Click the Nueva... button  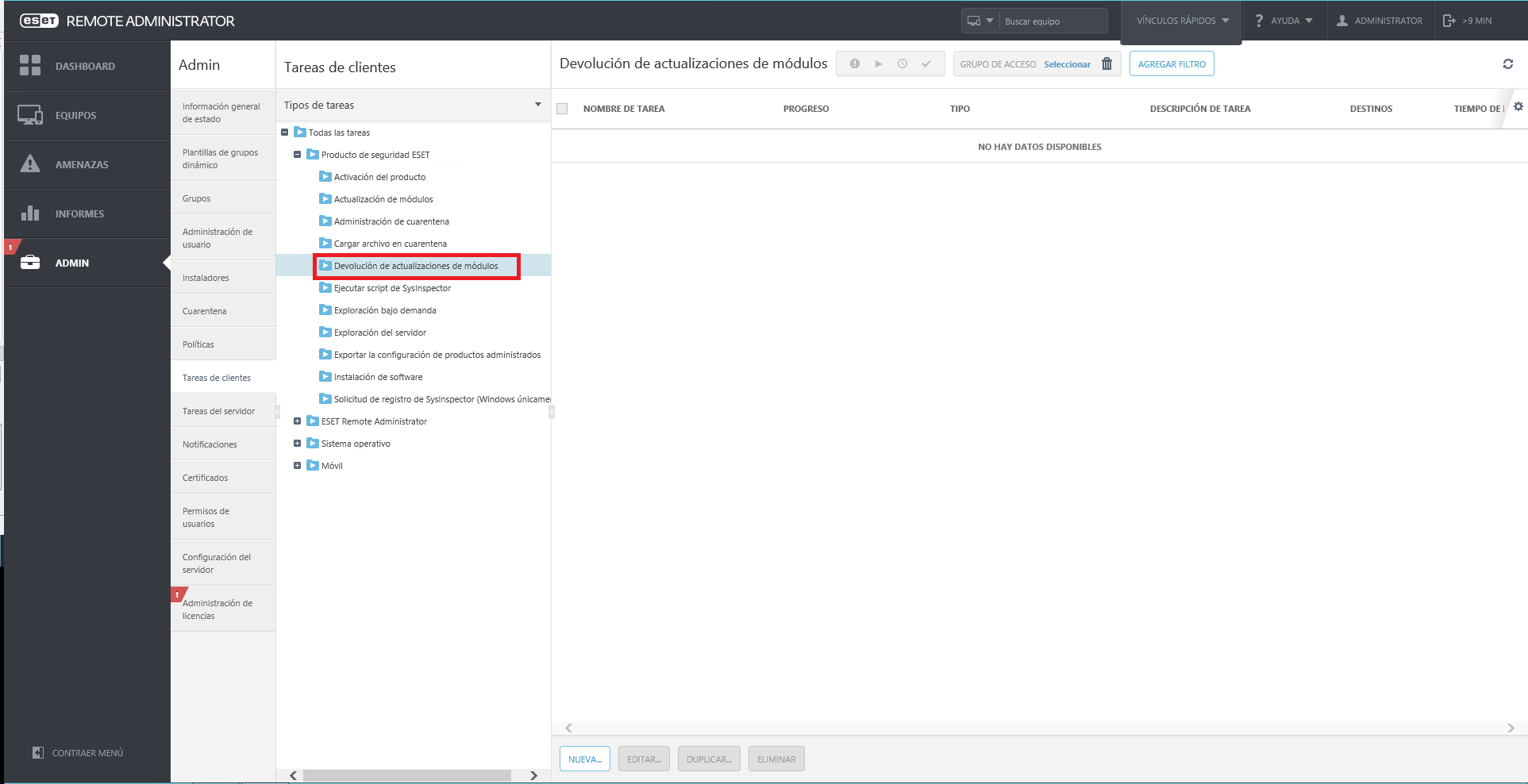585,759
